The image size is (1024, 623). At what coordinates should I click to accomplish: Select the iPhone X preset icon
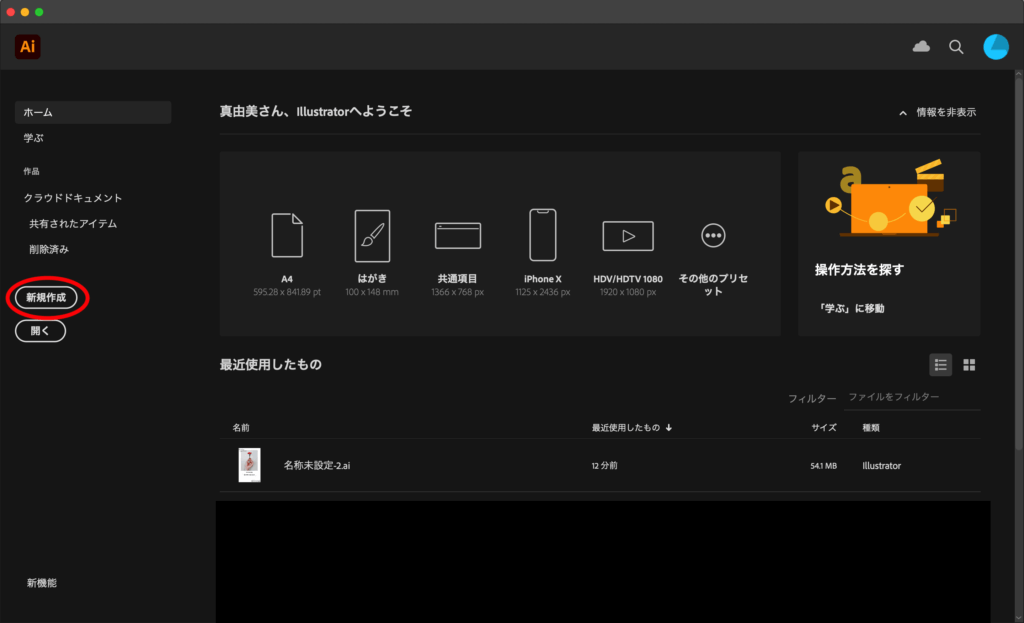pyautogui.click(x=543, y=235)
